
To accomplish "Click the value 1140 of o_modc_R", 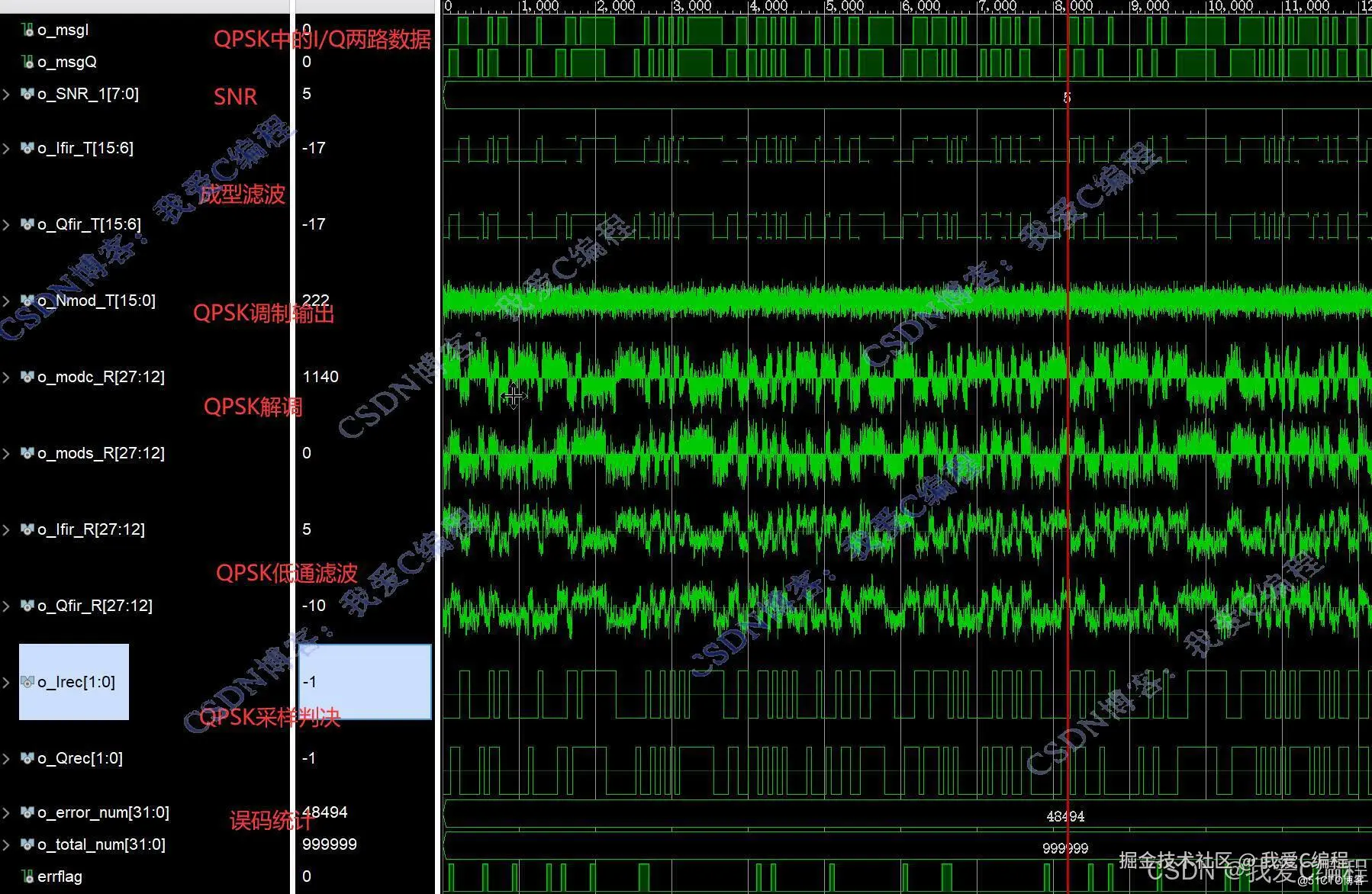I will tap(320, 377).
